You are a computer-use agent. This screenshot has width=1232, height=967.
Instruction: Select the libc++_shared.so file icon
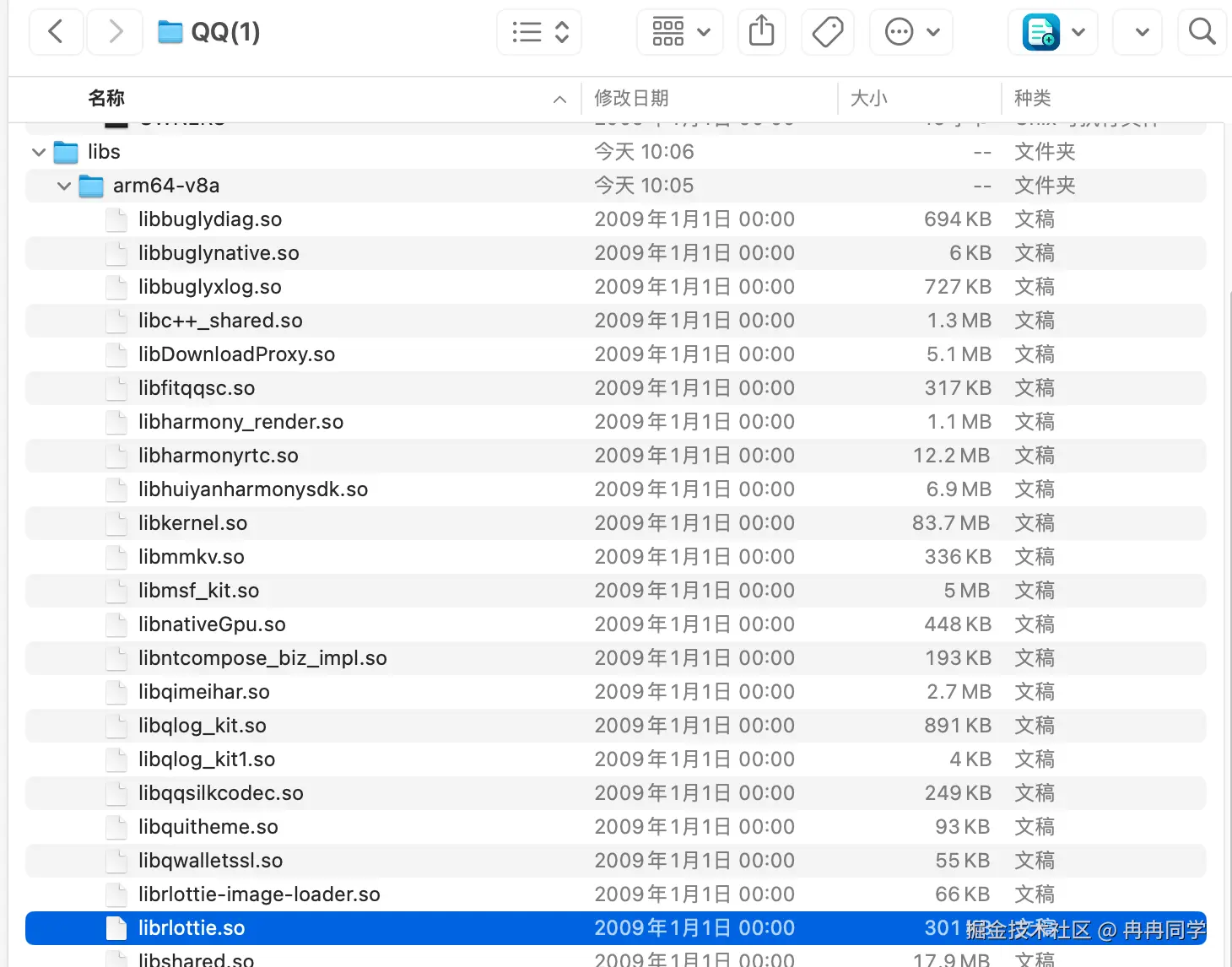pos(116,321)
